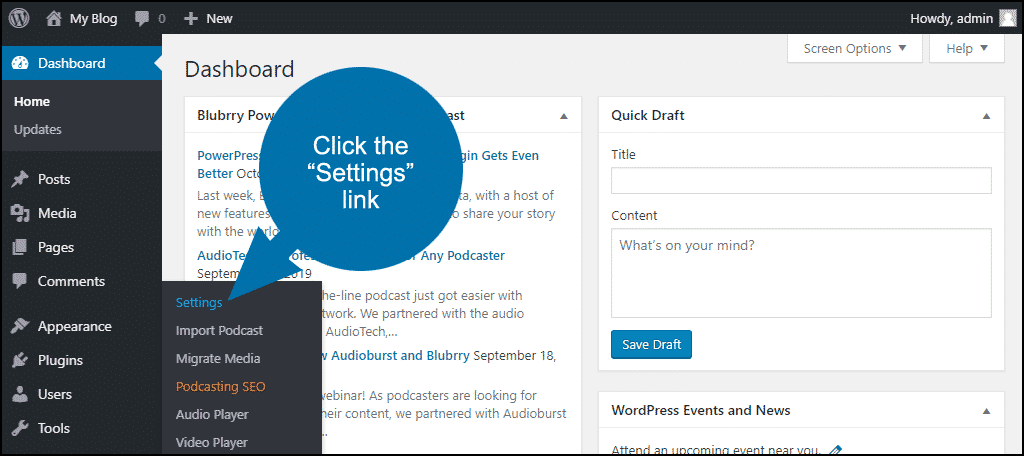Collapse the Quick Draft panel
The height and width of the screenshot is (456, 1024).
[987, 116]
